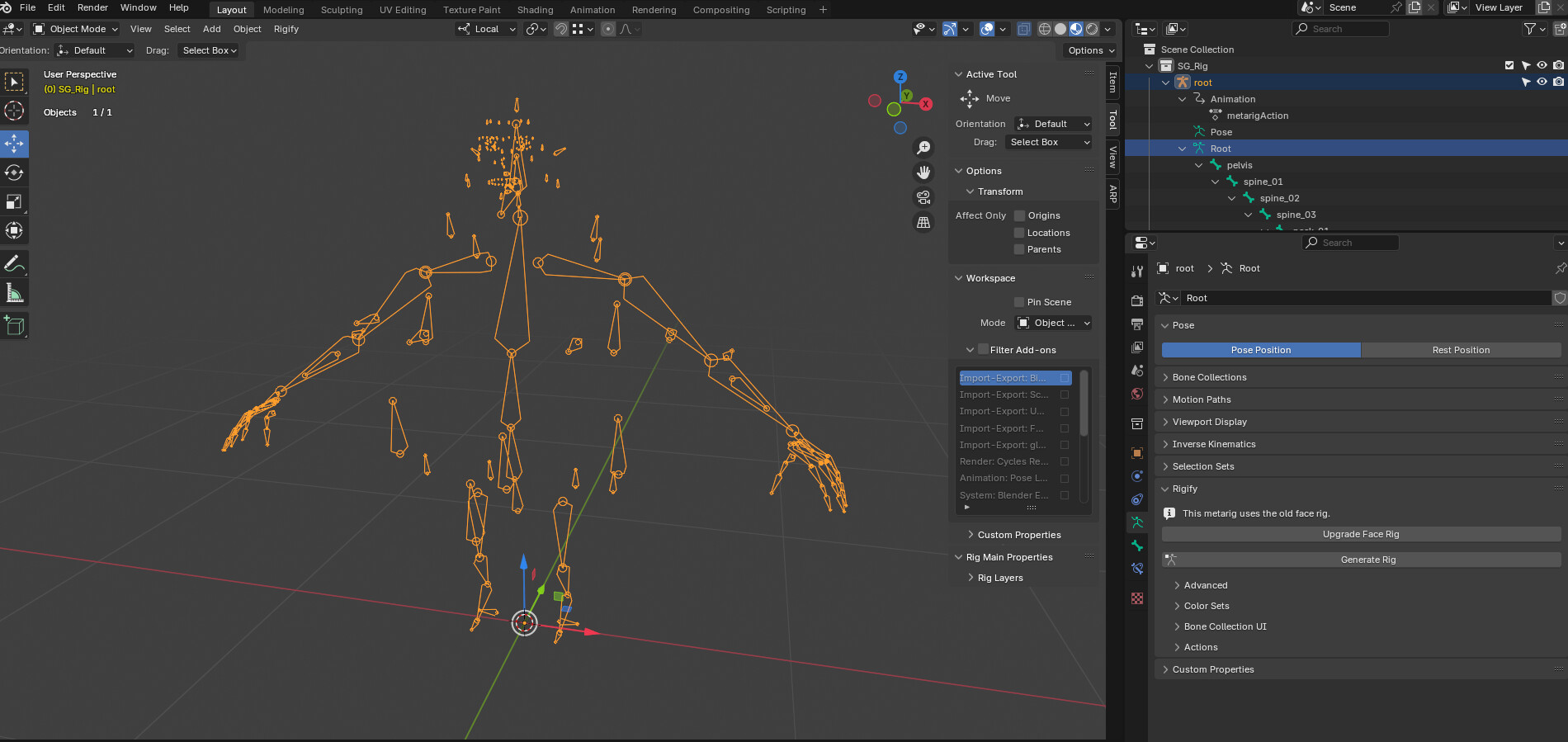Select the Measure tool

pos(14,292)
